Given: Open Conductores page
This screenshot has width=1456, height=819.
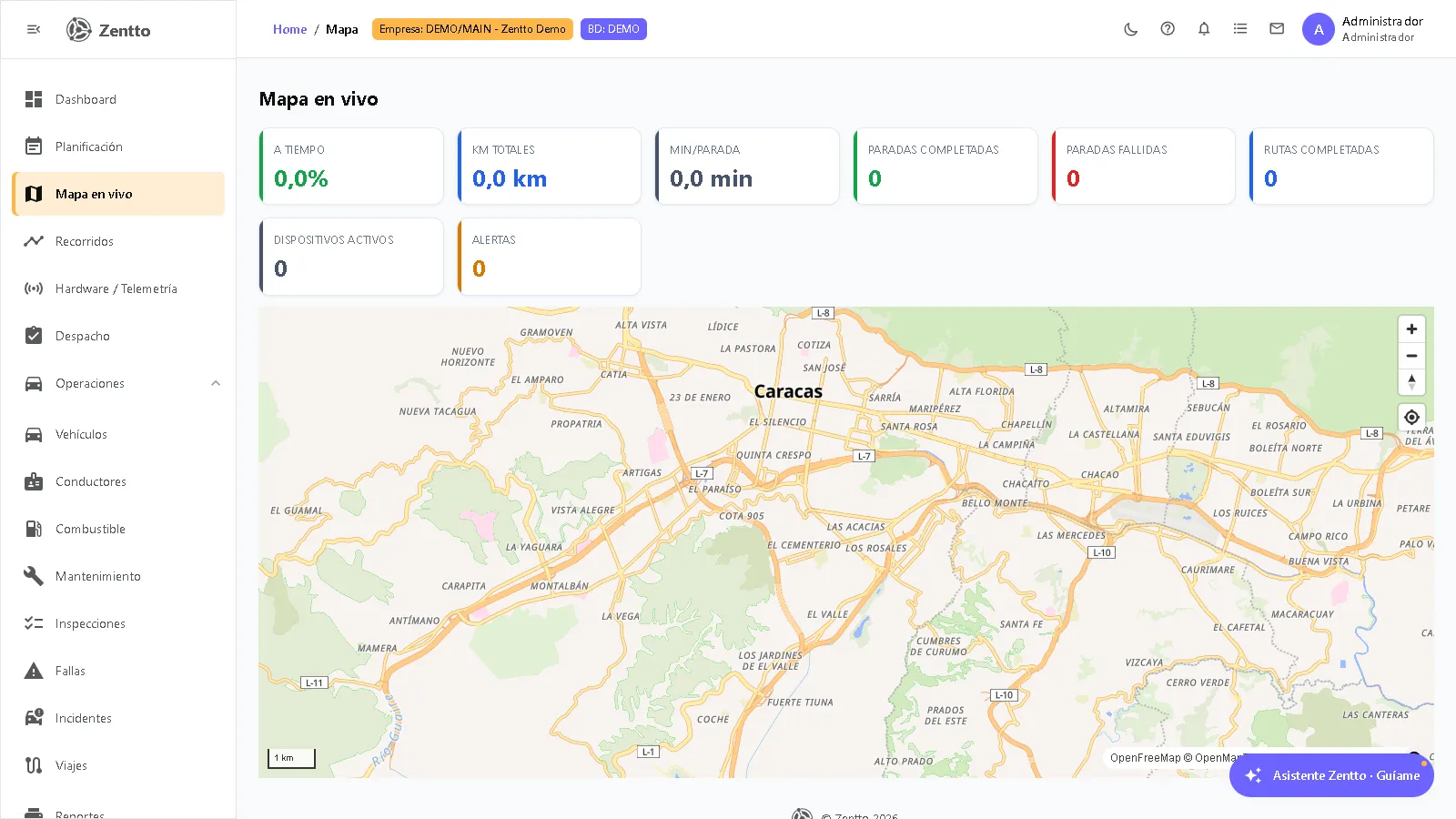Looking at the screenshot, I should pyautogui.click(x=118, y=481).
